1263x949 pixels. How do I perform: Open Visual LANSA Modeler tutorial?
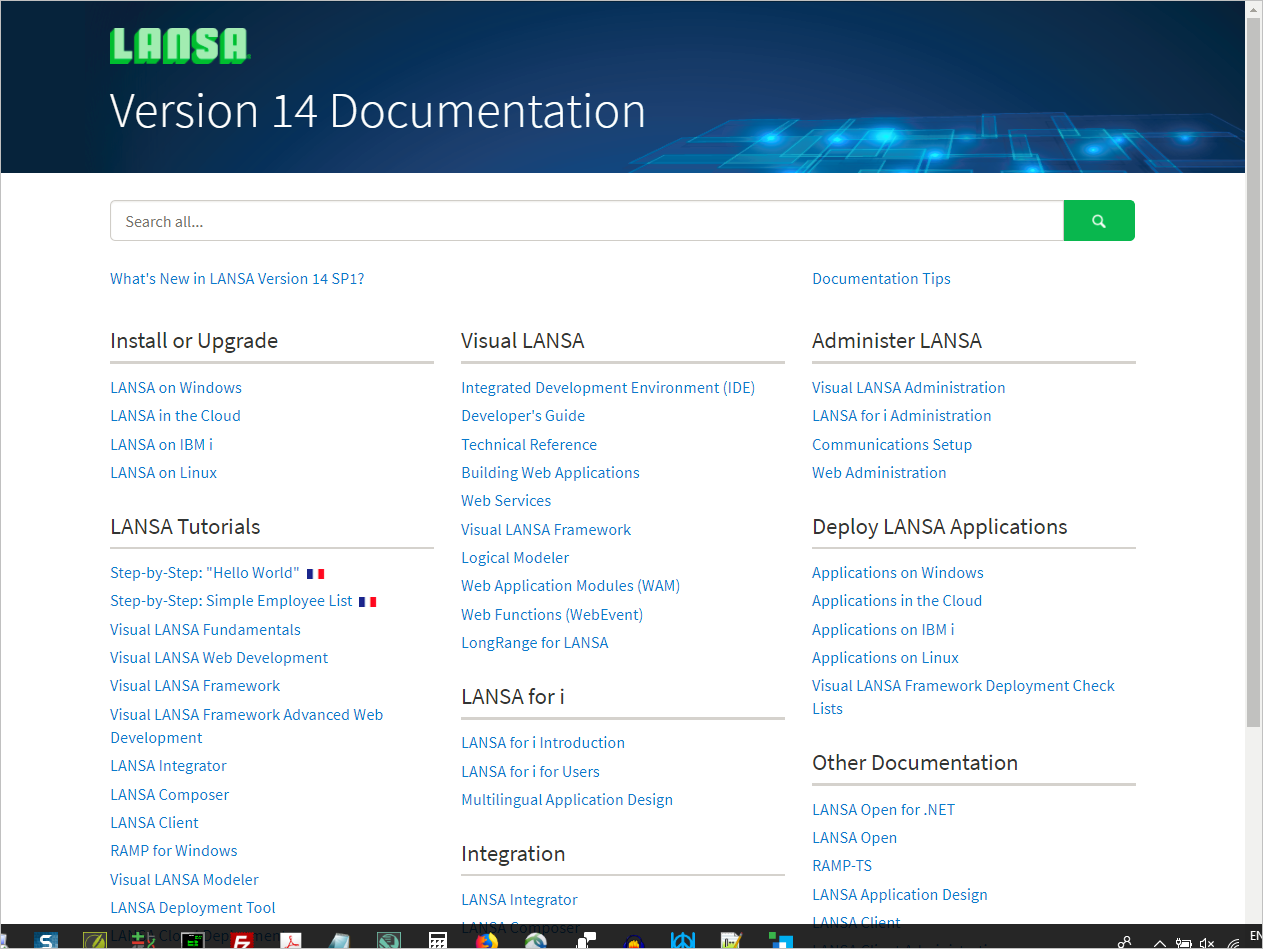pos(184,880)
